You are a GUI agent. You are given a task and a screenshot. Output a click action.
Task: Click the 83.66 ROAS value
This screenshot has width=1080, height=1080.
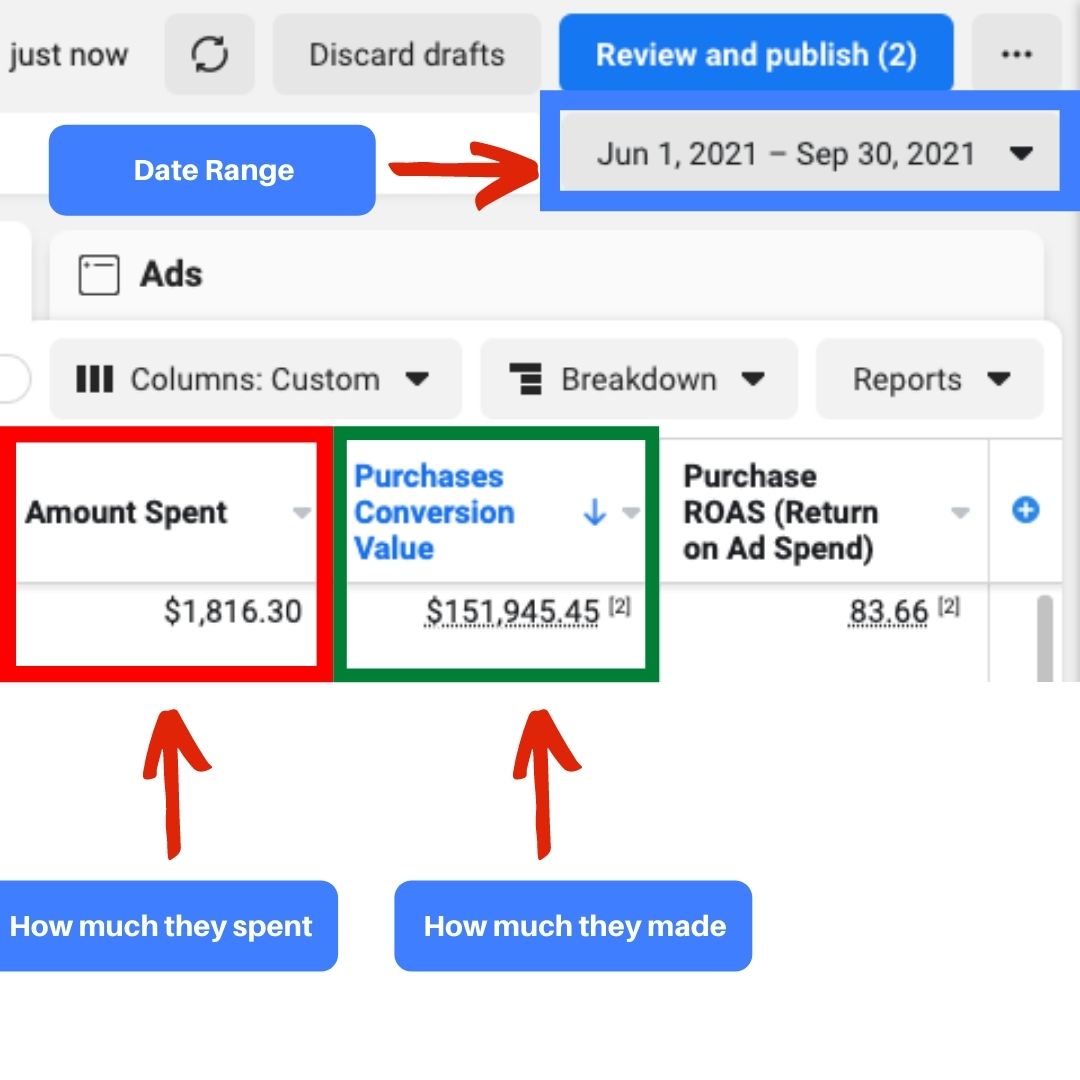tap(888, 611)
